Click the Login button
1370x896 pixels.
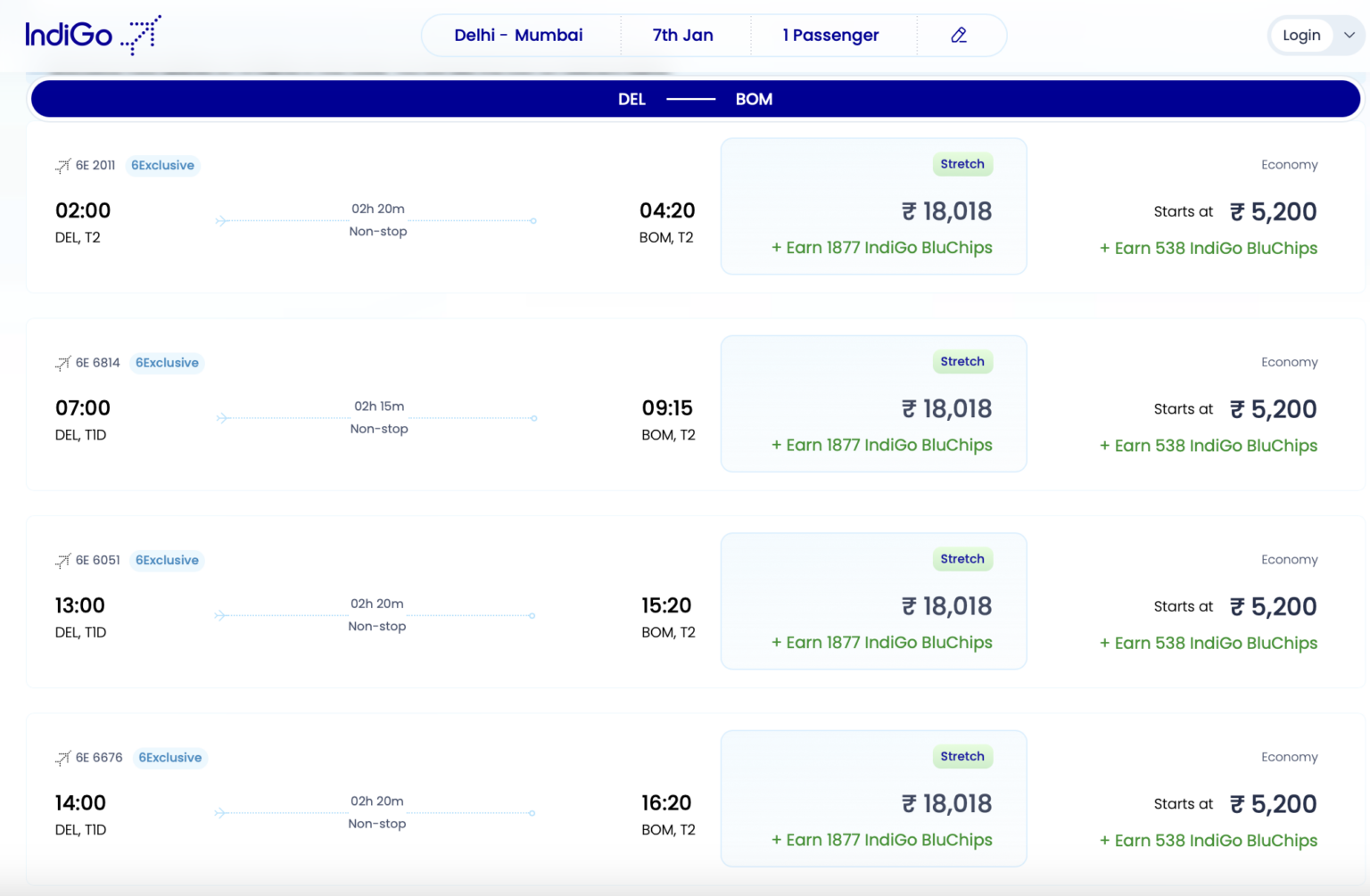pyautogui.click(x=1301, y=35)
